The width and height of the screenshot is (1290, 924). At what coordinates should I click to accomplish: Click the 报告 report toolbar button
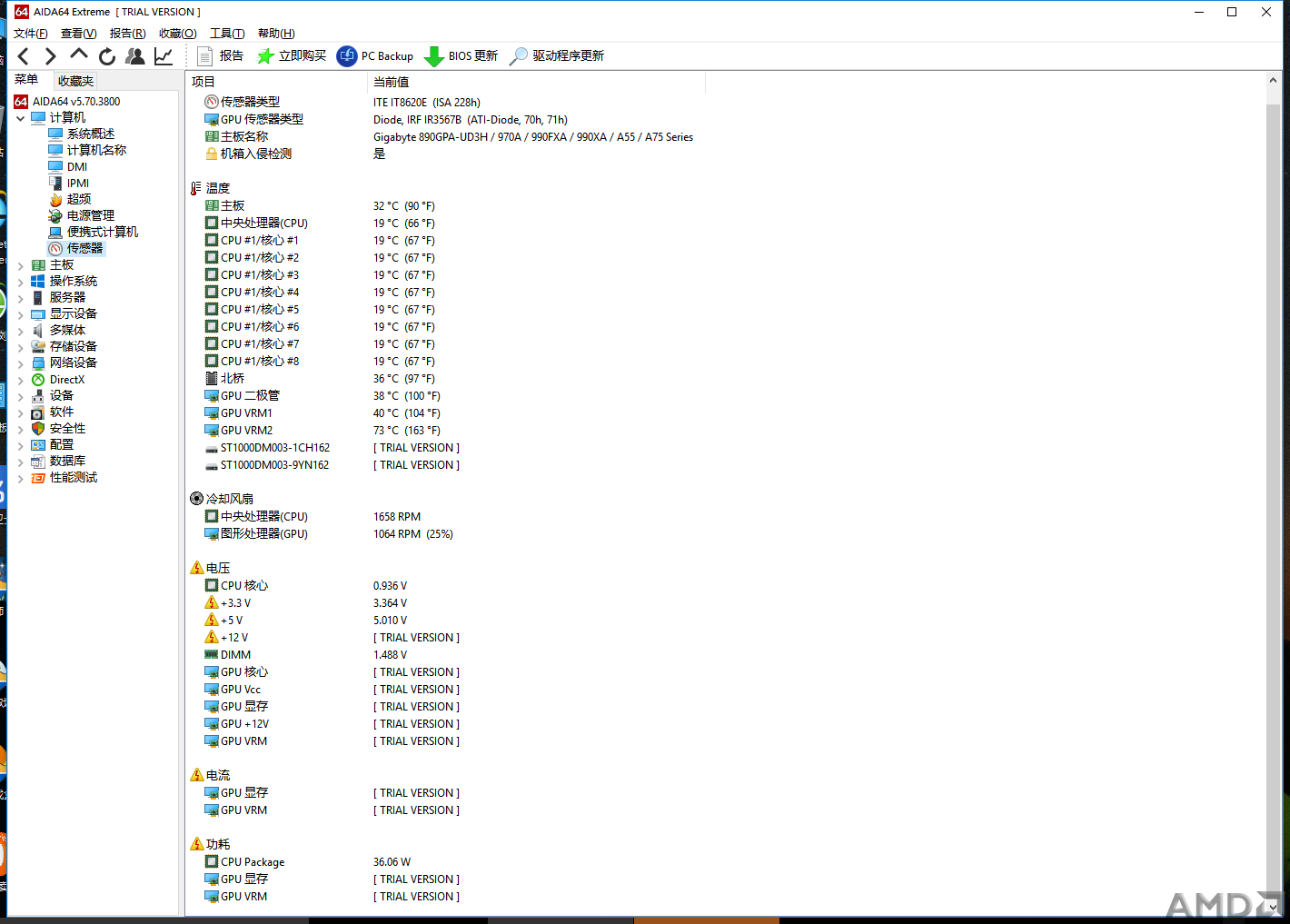(x=221, y=56)
